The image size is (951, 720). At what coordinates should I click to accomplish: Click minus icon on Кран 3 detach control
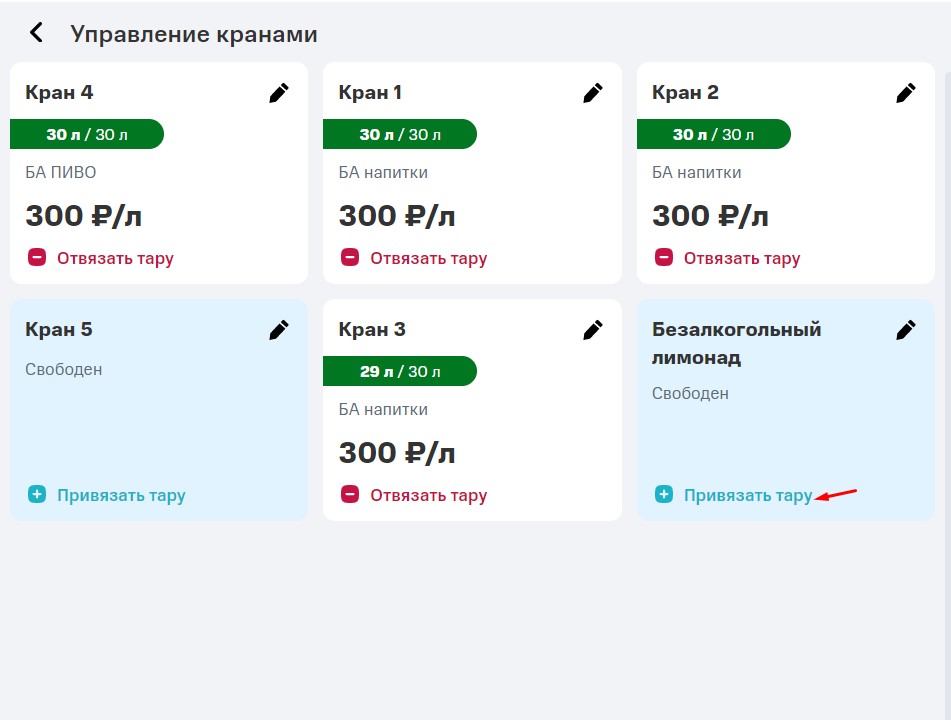click(x=350, y=494)
